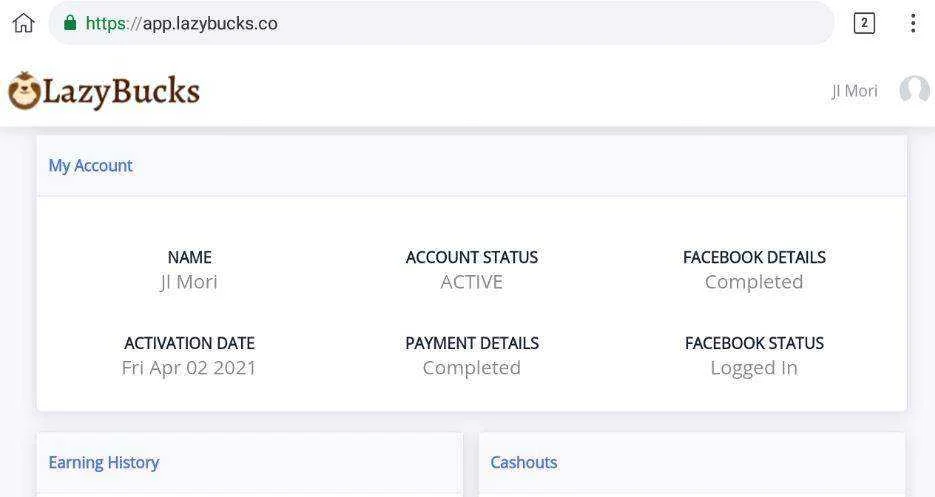Click the LazyBucks sloth logo icon
The height and width of the screenshot is (497, 935).
24,91
